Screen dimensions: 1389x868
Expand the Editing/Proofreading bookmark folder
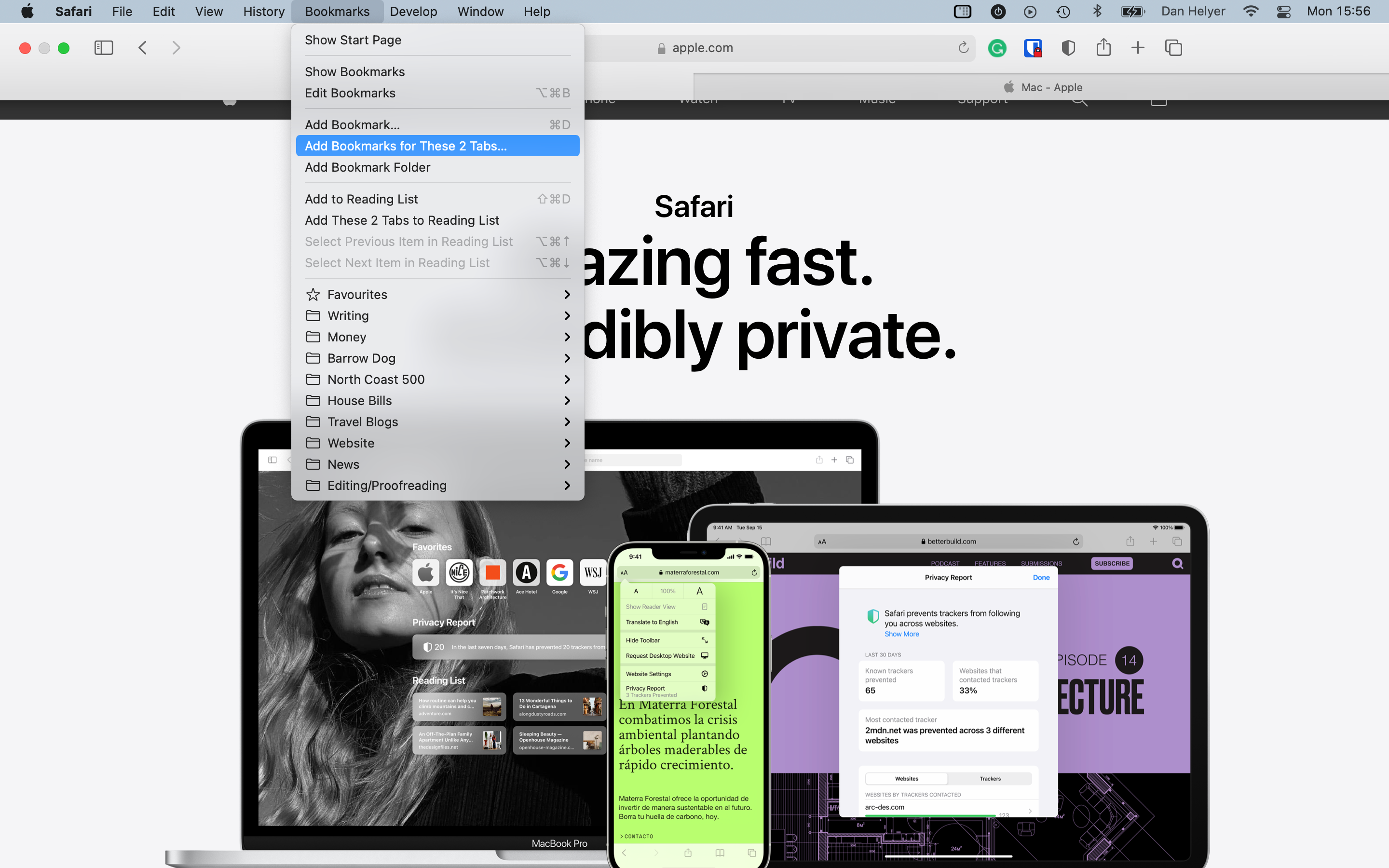[567, 485]
